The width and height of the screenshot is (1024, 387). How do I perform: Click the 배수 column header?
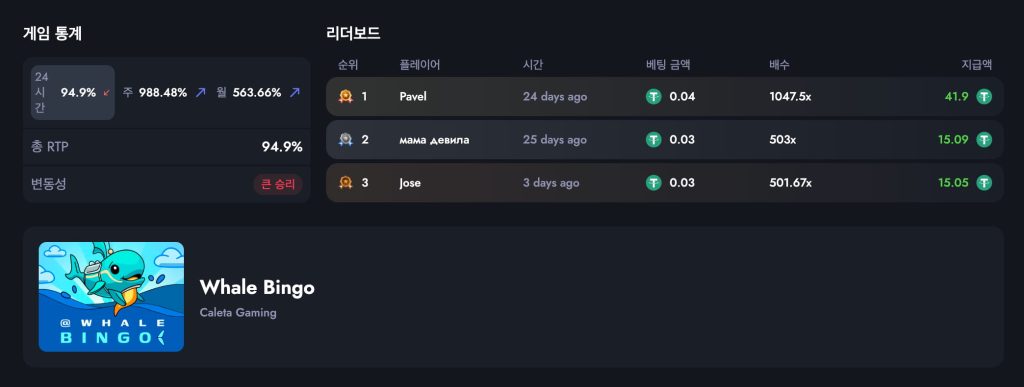coord(780,65)
